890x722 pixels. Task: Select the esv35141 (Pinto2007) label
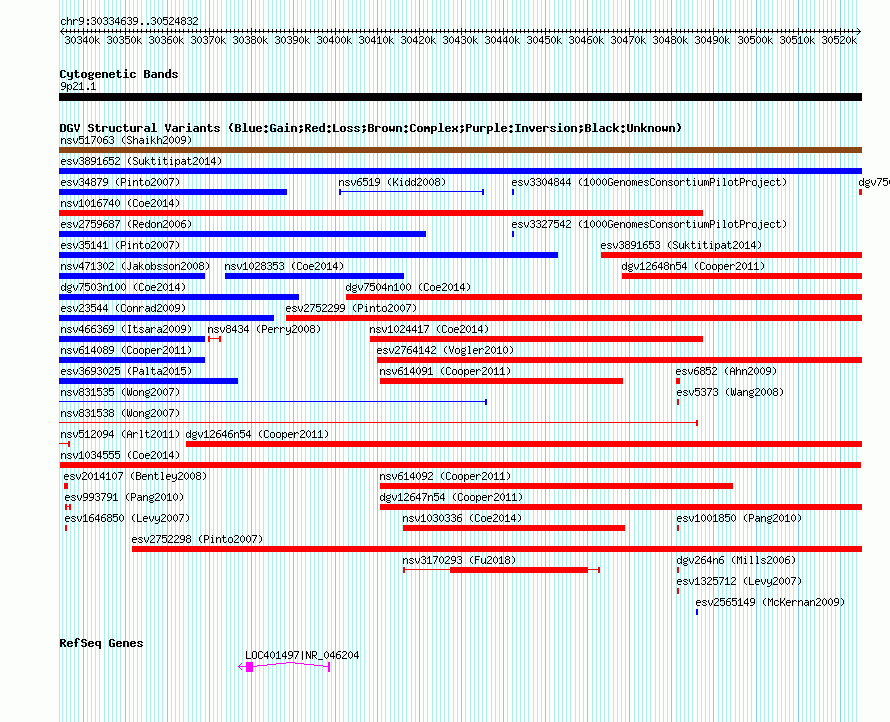[x=120, y=245]
